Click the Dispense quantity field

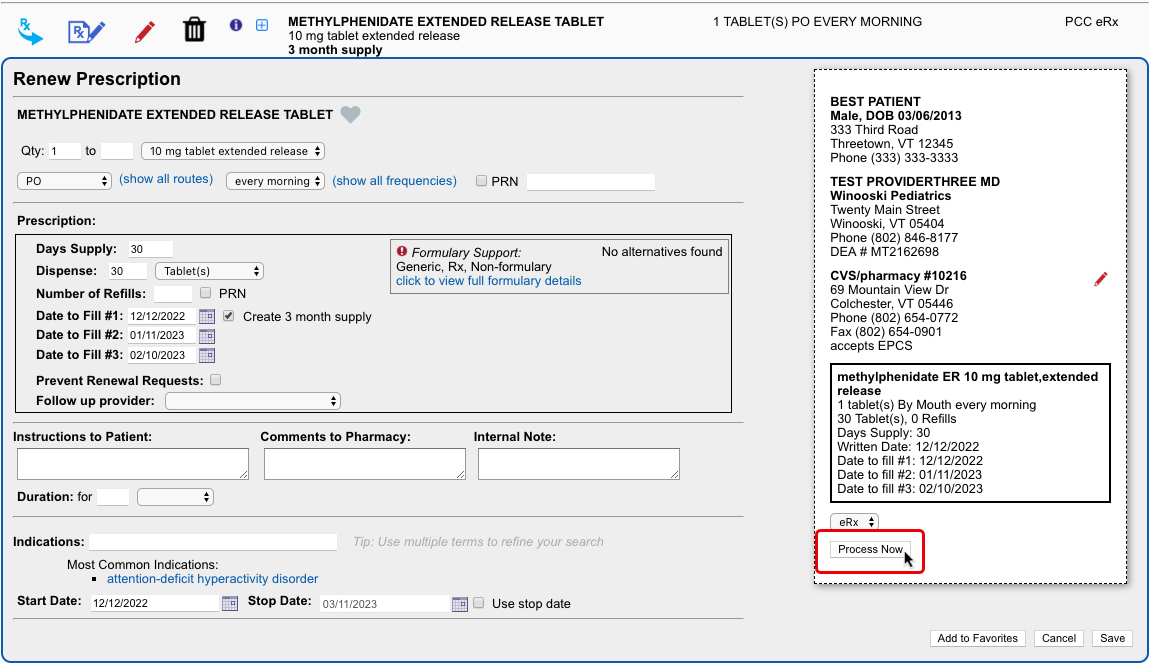(x=128, y=271)
